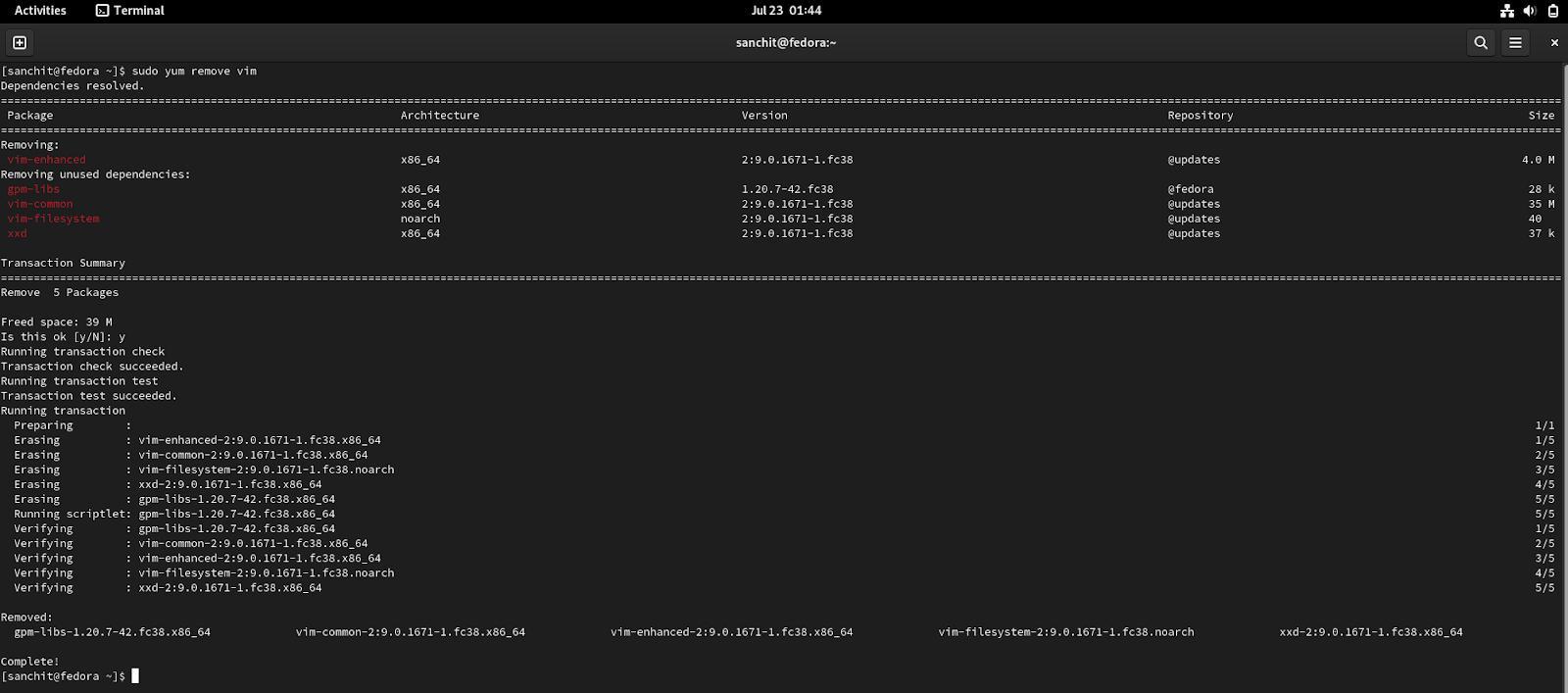Screen dimensions: 1568x693
Task: Click the 'sudo yum remove vim' command
Action: [x=194, y=71]
